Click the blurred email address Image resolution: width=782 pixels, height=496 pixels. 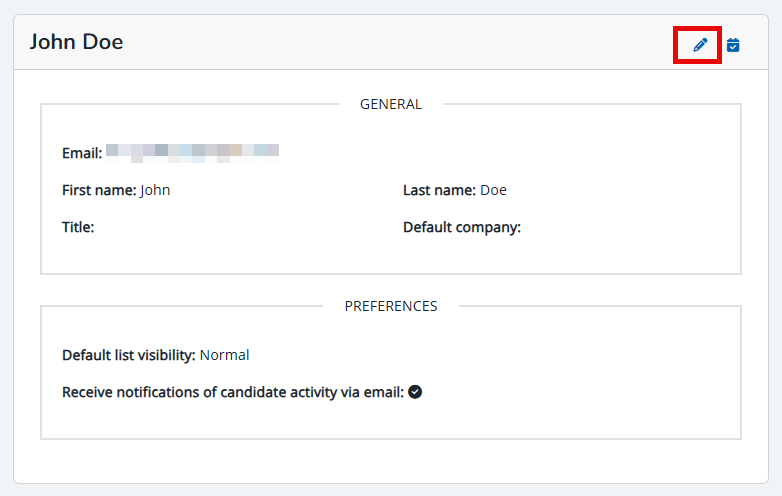[x=193, y=153]
